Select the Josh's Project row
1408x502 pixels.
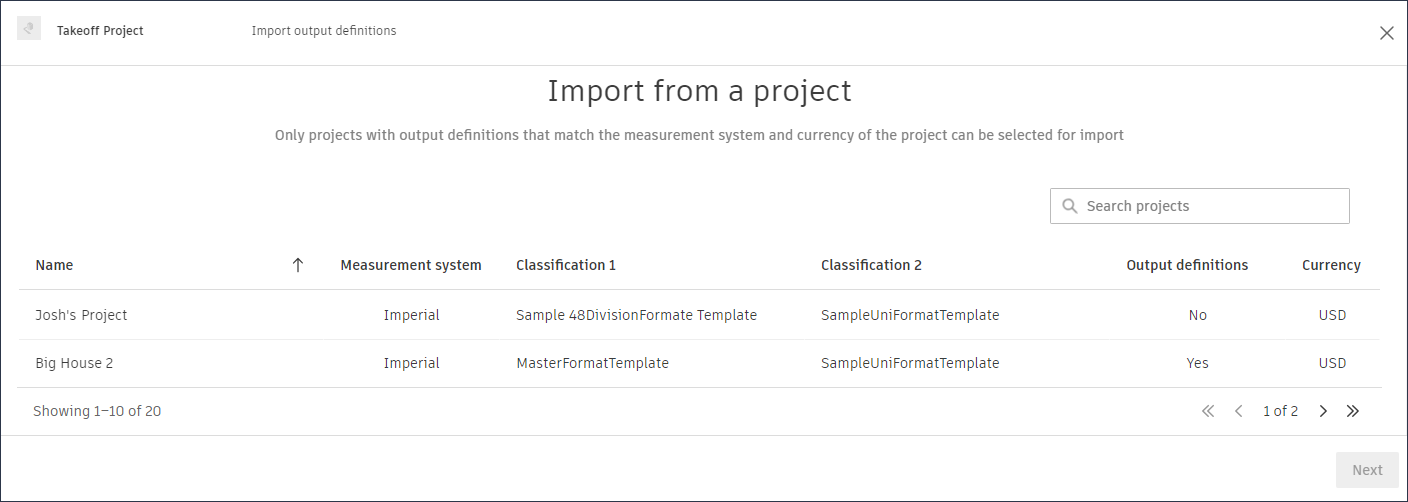(x=81, y=315)
